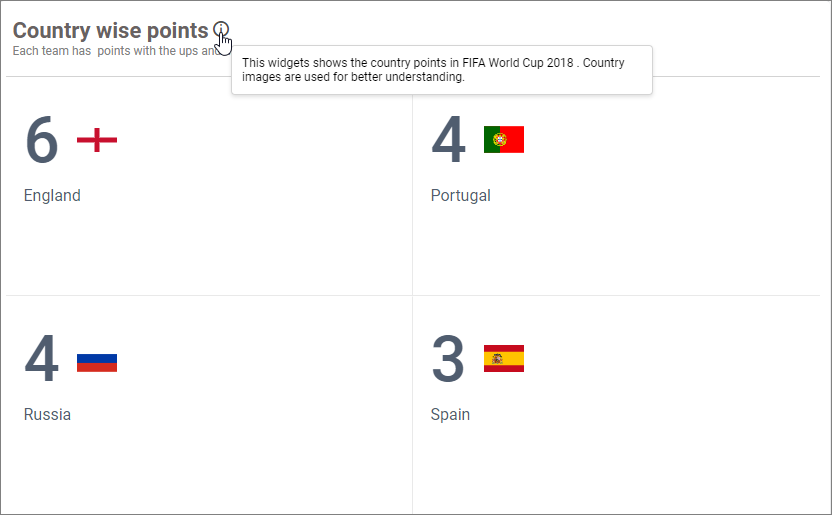The width and height of the screenshot is (832, 515).
Task: Select the England country label
Action: [52, 196]
